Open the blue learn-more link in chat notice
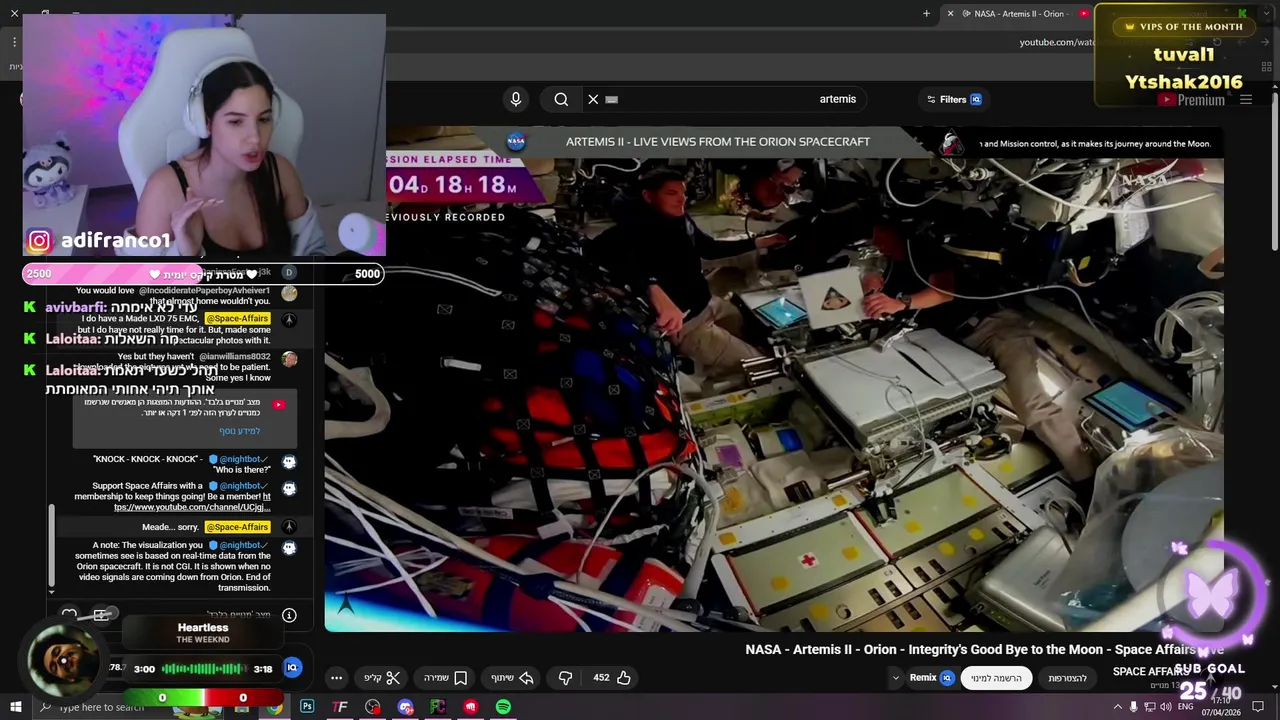 [240, 430]
